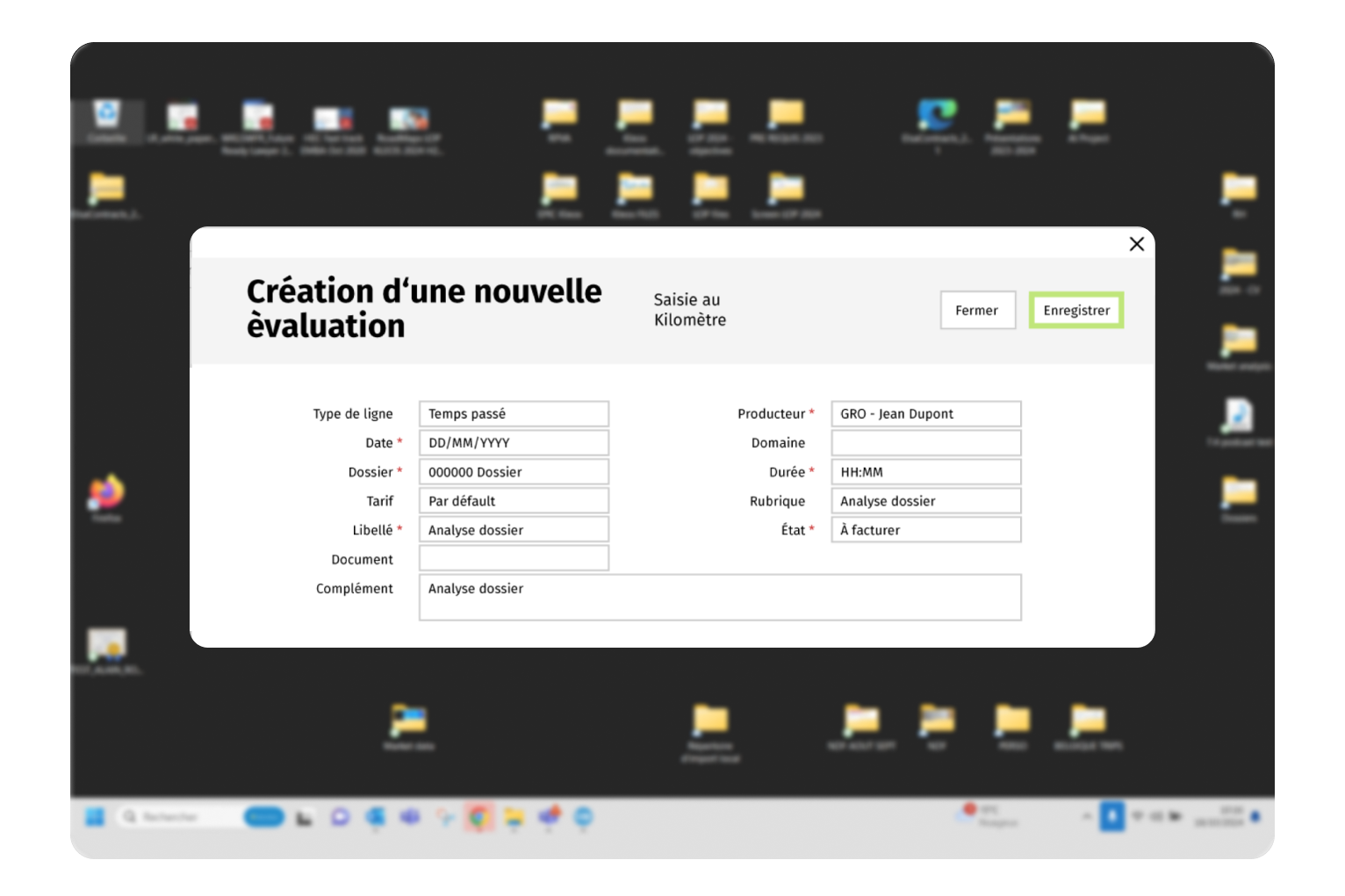Open File Explorer from the taskbar

click(x=514, y=817)
